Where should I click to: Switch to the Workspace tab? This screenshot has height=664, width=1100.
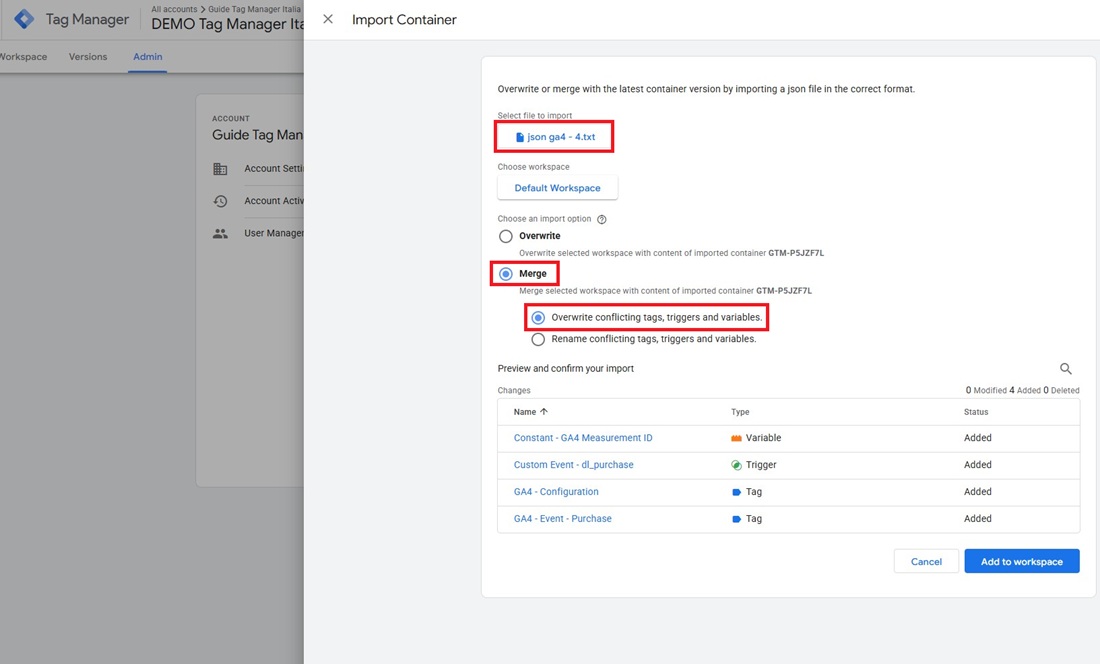pyautogui.click(x=23, y=57)
